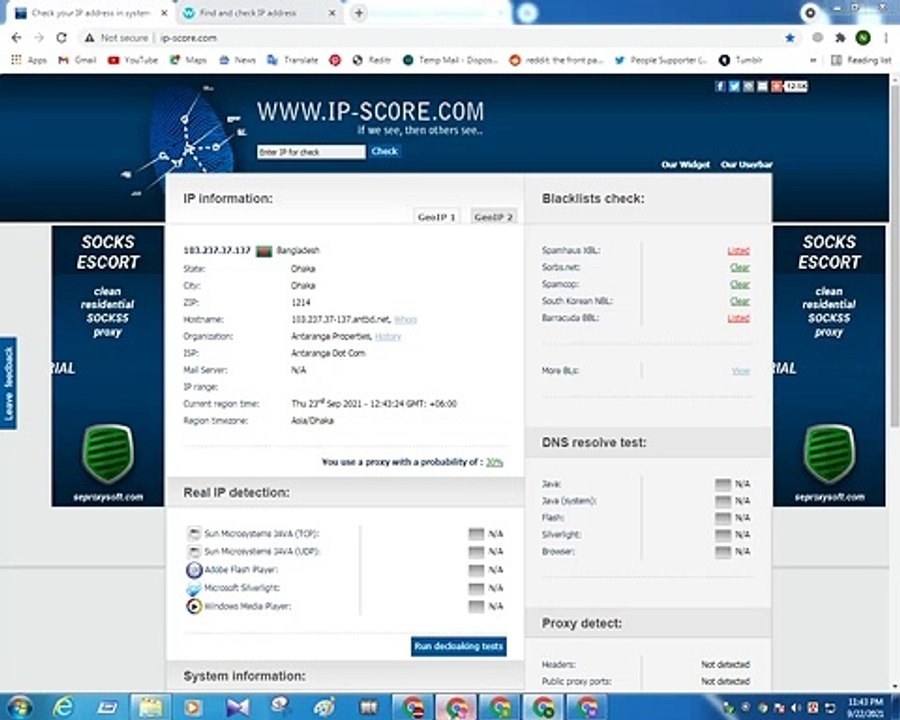The image size is (900, 720).
Task: Open the Translate bookmark
Action: point(292,60)
